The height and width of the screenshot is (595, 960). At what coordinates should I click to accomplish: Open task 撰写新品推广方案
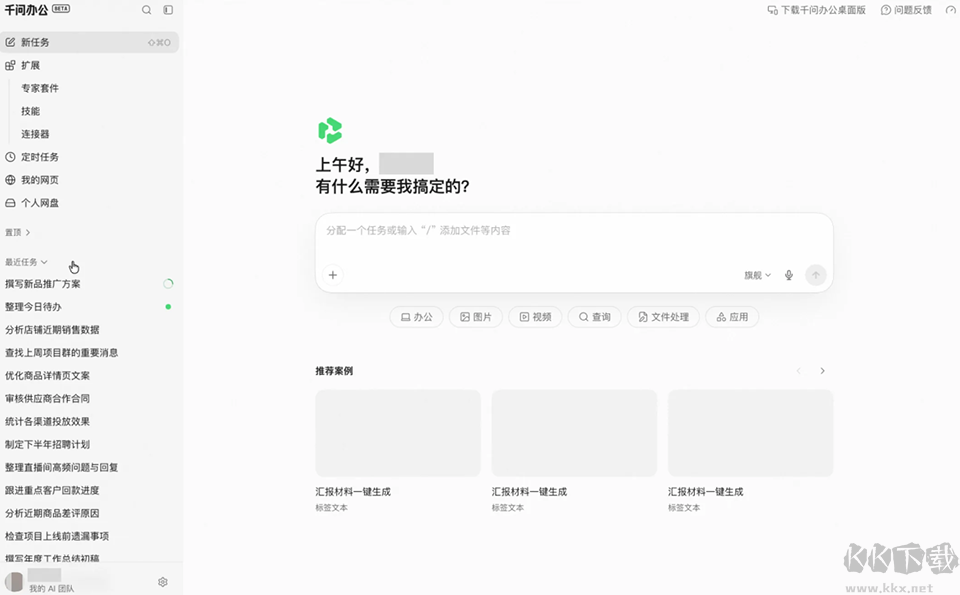click(43, 284)
